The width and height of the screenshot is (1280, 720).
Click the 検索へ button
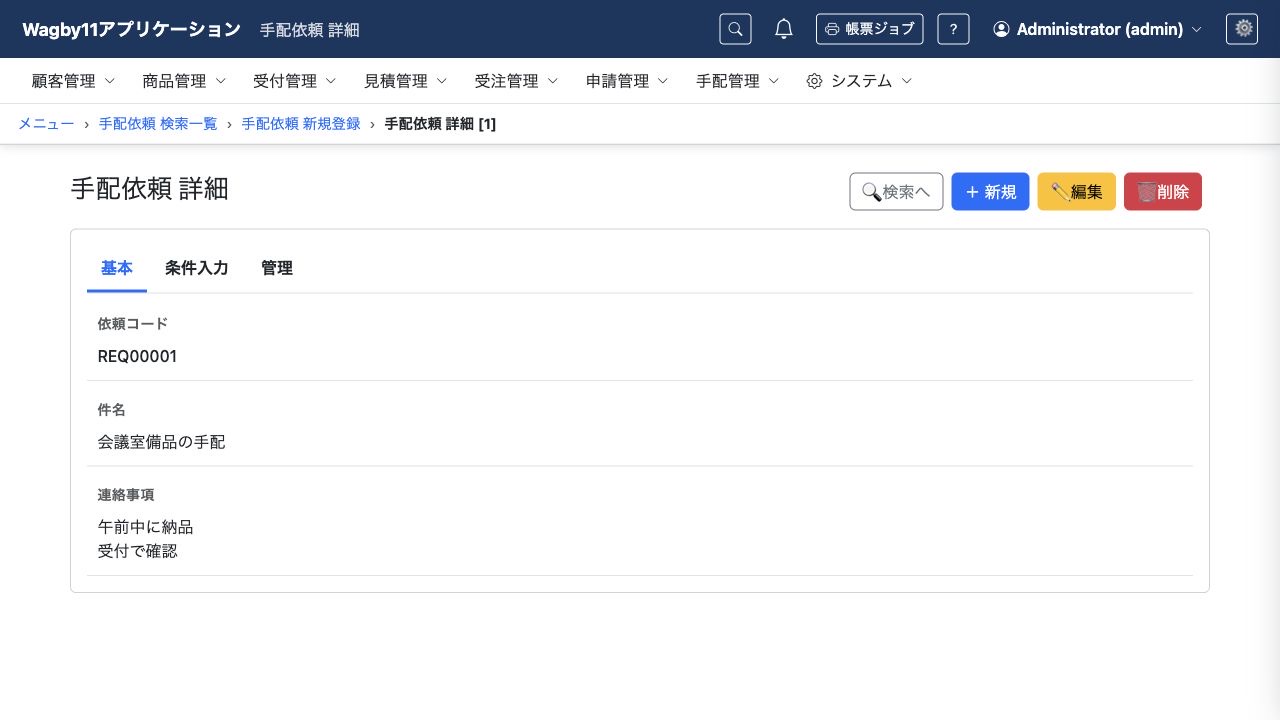tap(896, 192)
